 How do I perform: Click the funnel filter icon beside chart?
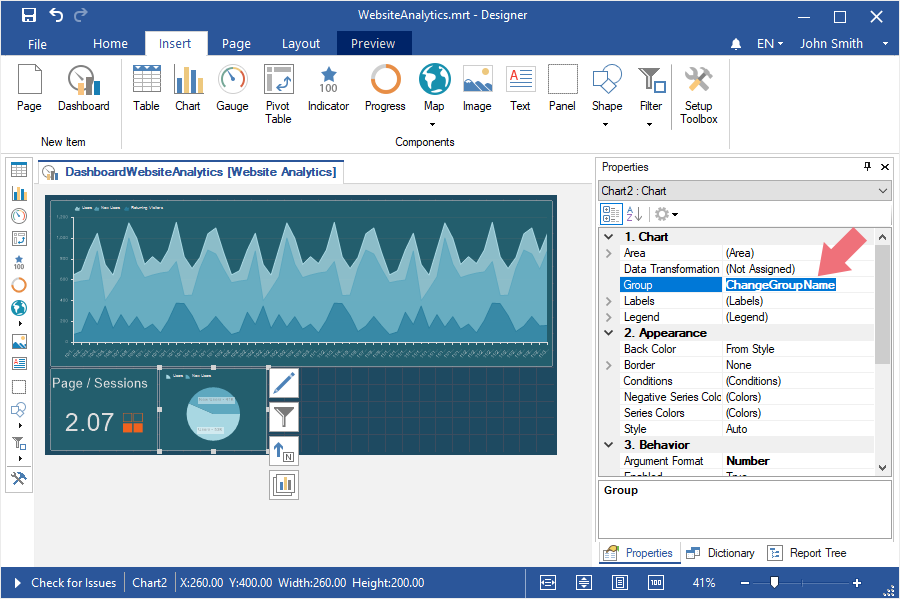click(x=284, y=417)
